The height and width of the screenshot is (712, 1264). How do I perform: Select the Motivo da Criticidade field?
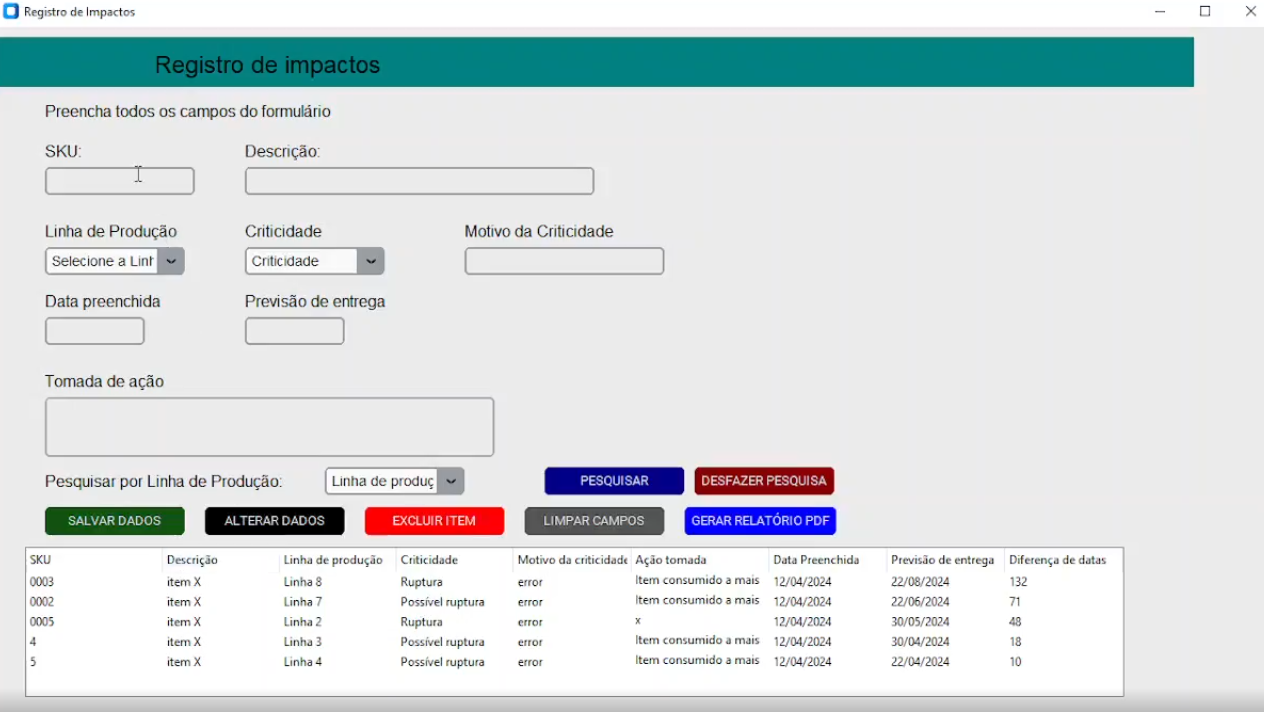pyautogui.click(x=564, y=261)
